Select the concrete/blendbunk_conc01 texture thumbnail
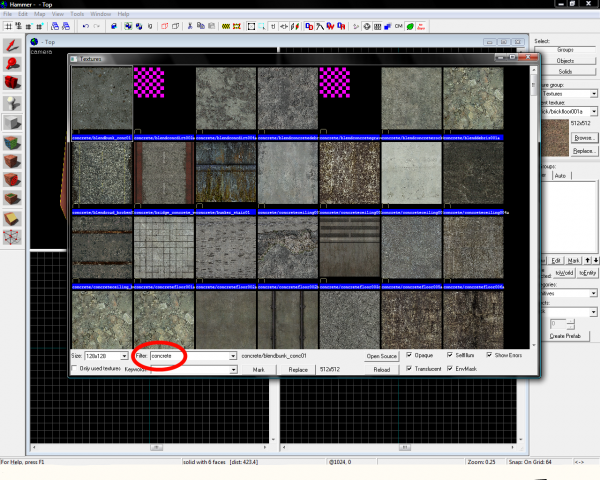Screen dimensions: 600x480 (x=102, y=99)
